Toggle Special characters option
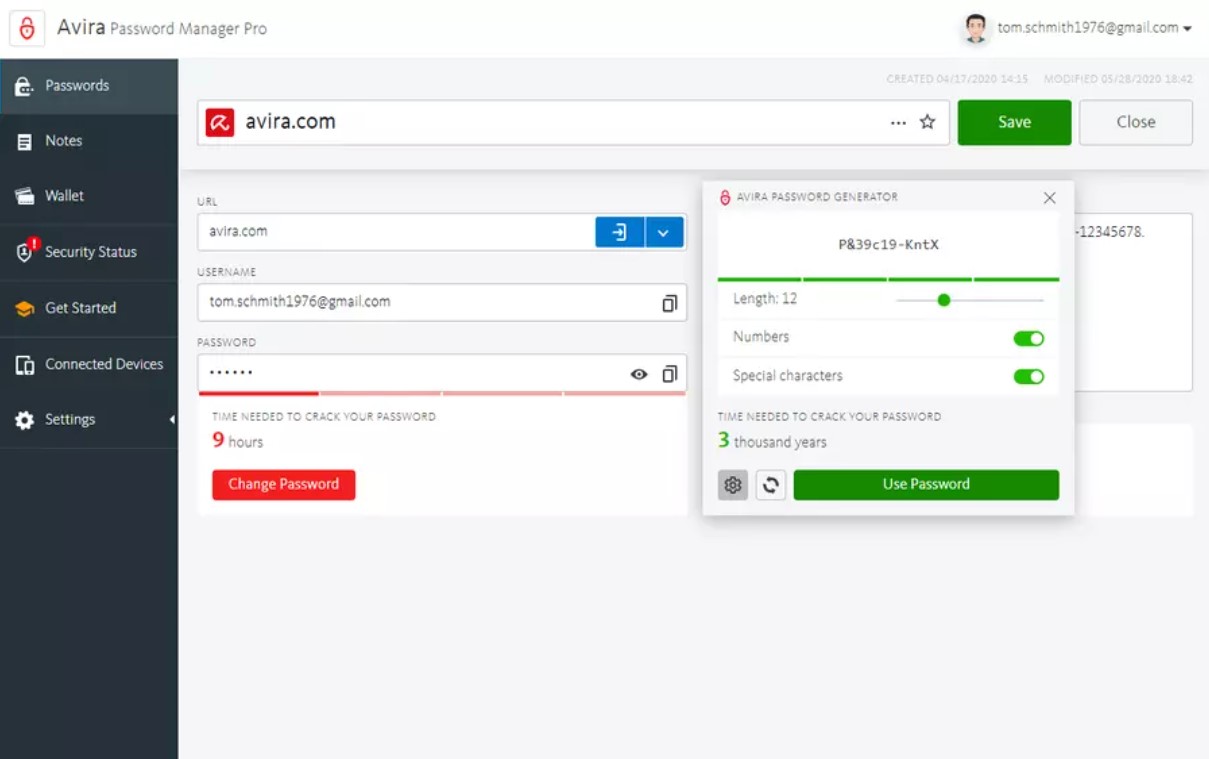Screen dimensions: 1209x759 [1029, 377]
